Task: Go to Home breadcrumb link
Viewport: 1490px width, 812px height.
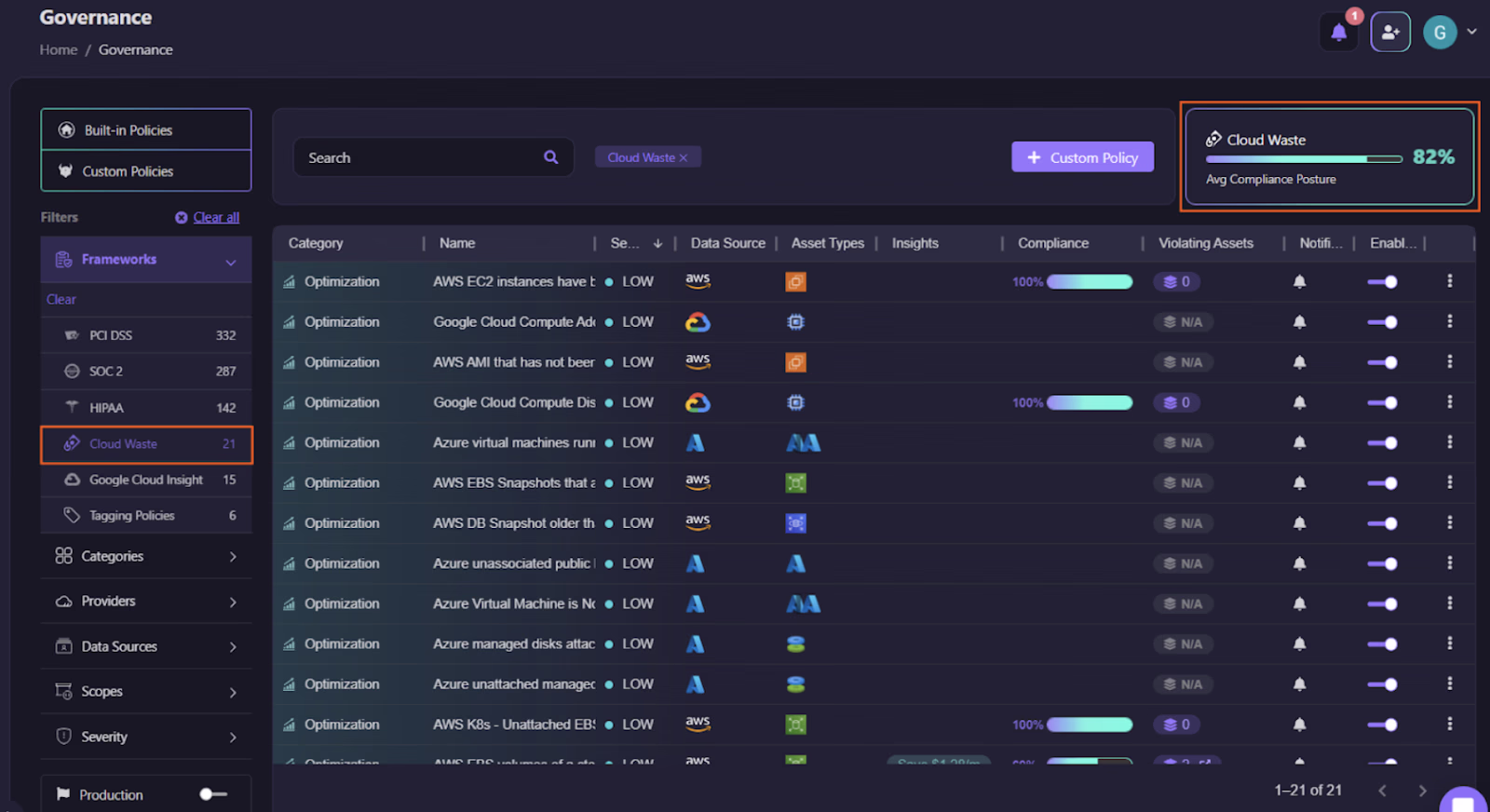Action: (x=59, y=49)
